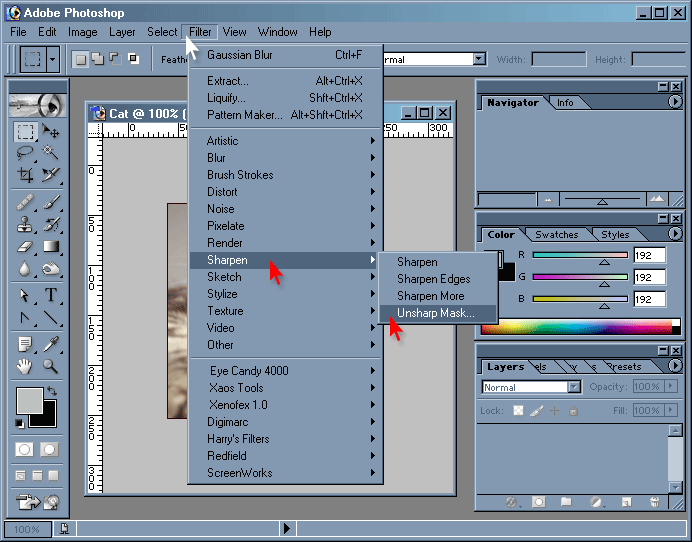
Task: Select the Brush tool
Action: point(50,203)
